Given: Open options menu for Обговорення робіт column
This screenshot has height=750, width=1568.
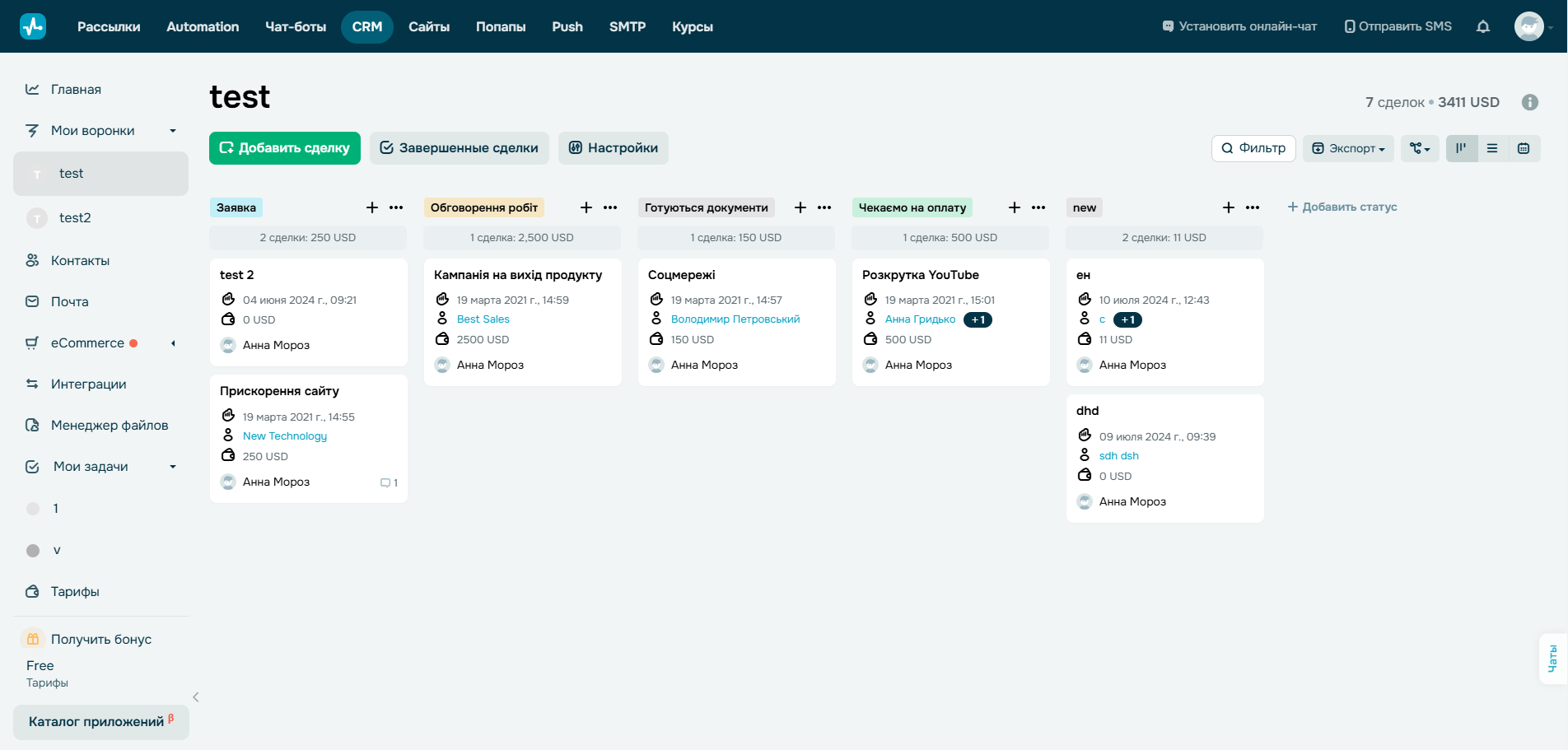Looking at the screenshot, I should click(x=609, y=207).
